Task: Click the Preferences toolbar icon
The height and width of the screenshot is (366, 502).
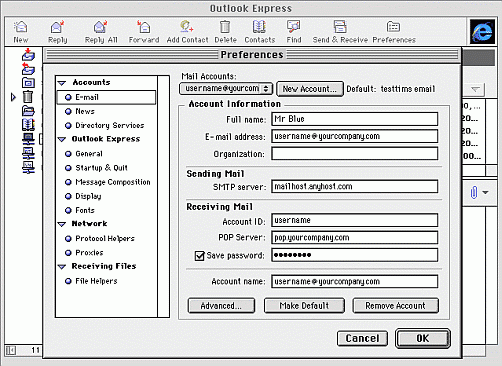Action: pos(394,27)
